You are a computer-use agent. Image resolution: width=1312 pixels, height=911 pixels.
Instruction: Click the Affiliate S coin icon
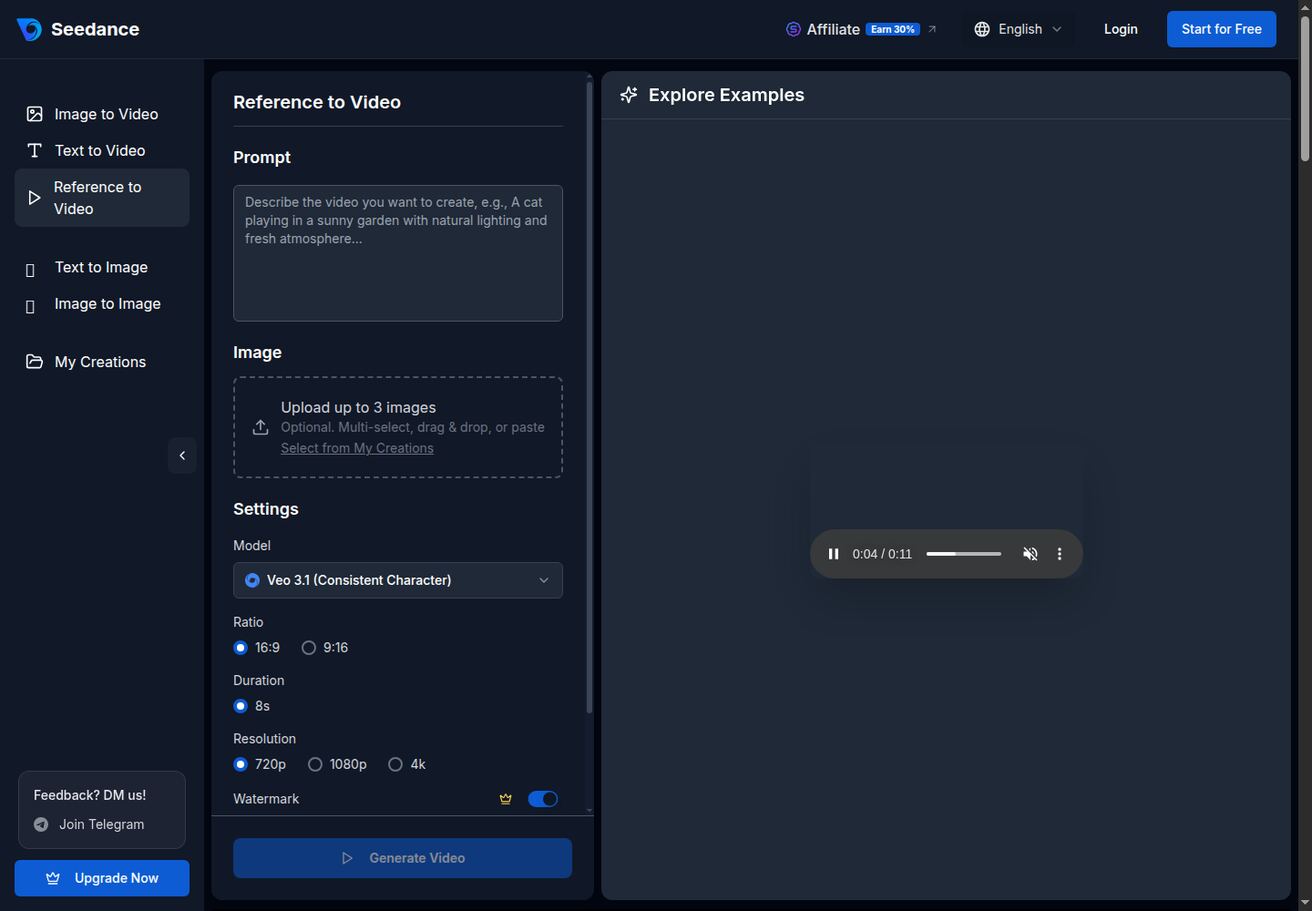(x=793, y=29)
